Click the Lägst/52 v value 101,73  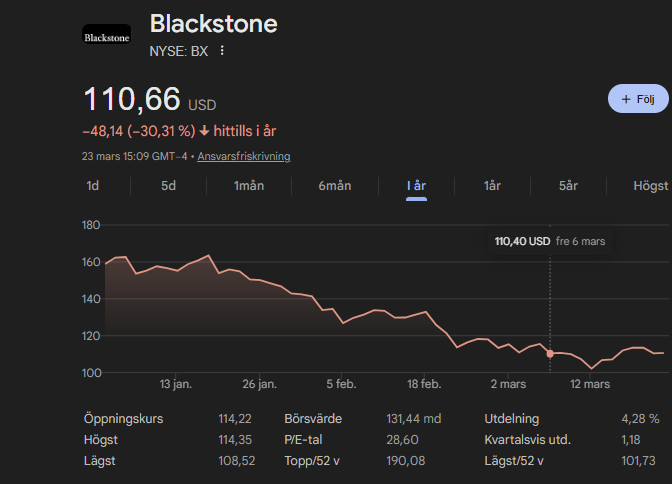tap(639, 461)
